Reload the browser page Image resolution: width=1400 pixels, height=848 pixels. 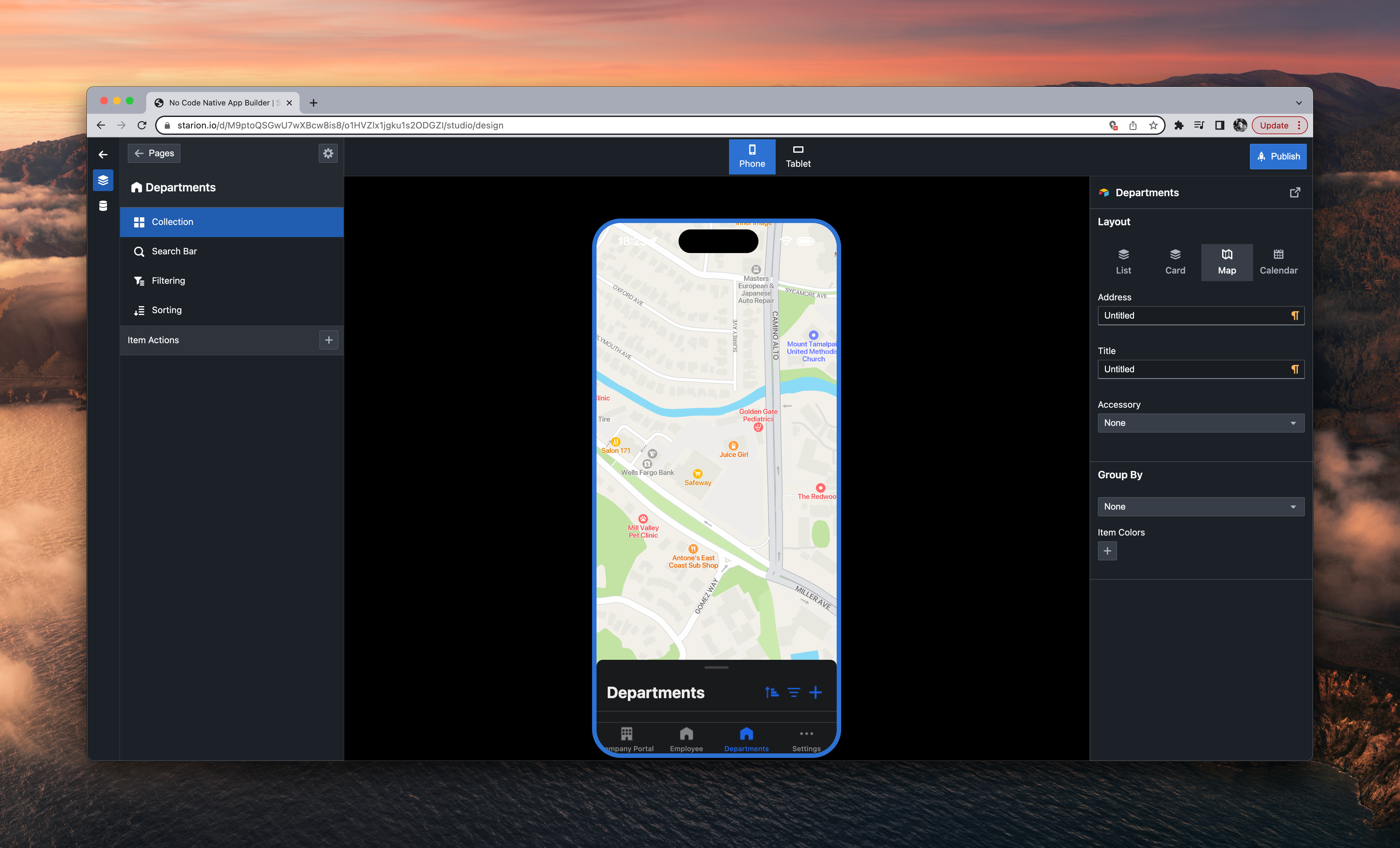(142, 125)
